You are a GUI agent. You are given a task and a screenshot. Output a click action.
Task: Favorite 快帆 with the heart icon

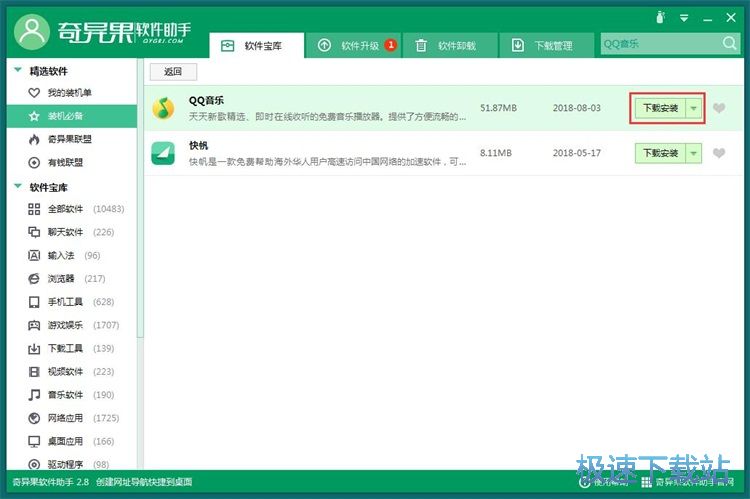[x=719, y=153]
